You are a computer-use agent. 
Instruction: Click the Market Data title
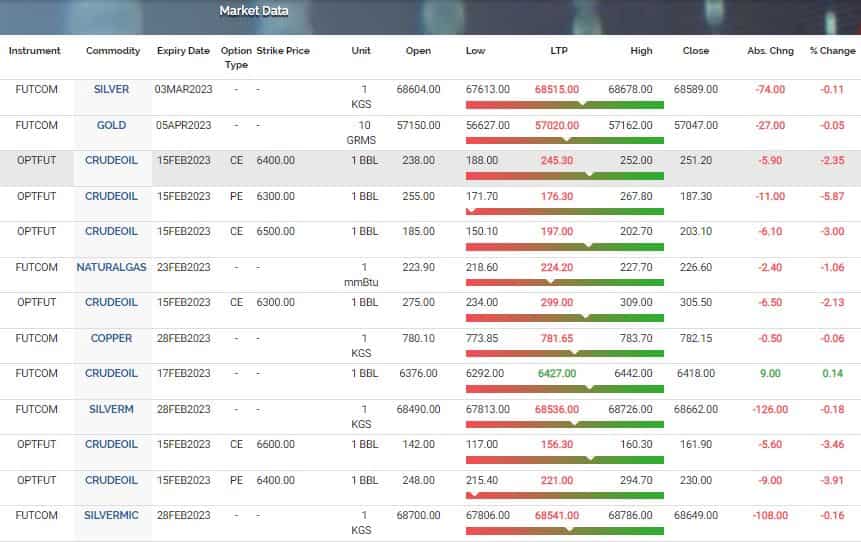click(x=254, y=10)
